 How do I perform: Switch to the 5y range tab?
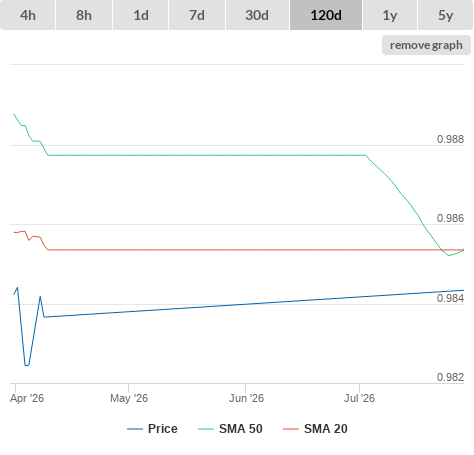(x=446, y=15)
